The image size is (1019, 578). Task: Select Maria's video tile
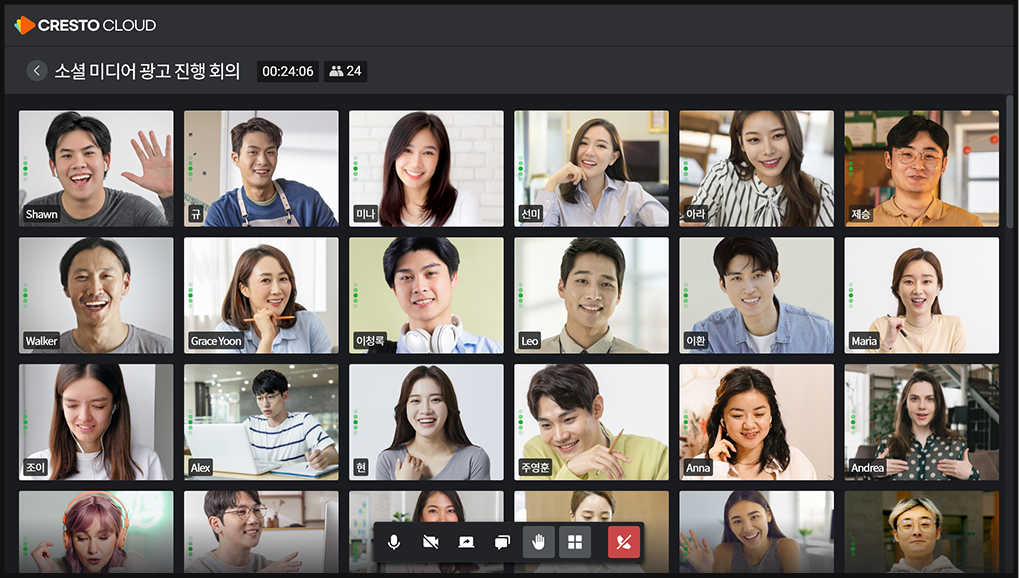tap(922, 295)
